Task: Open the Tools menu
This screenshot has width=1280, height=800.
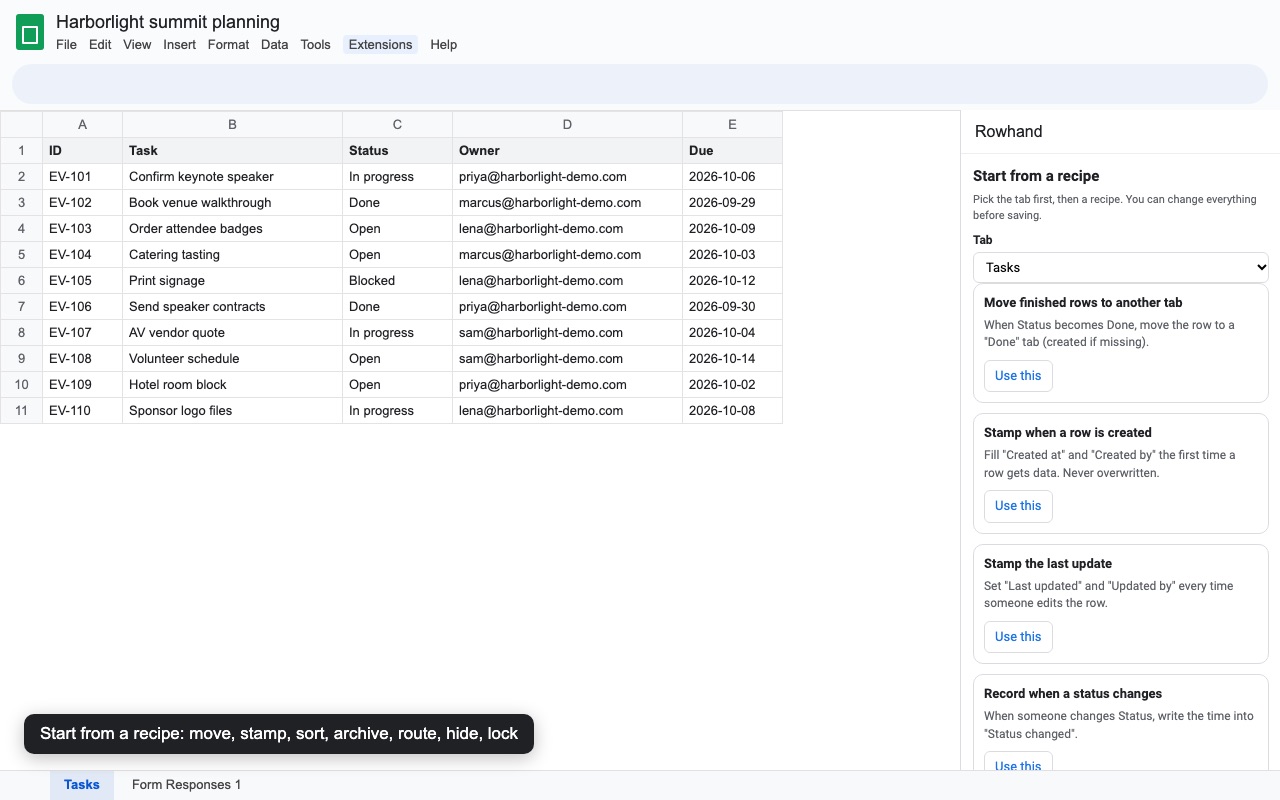Action: tap(316, 44)
